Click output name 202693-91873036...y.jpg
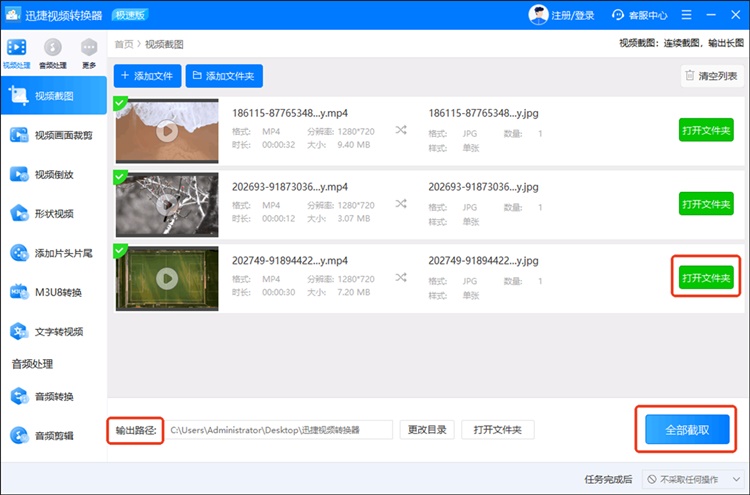 point(483,187)
